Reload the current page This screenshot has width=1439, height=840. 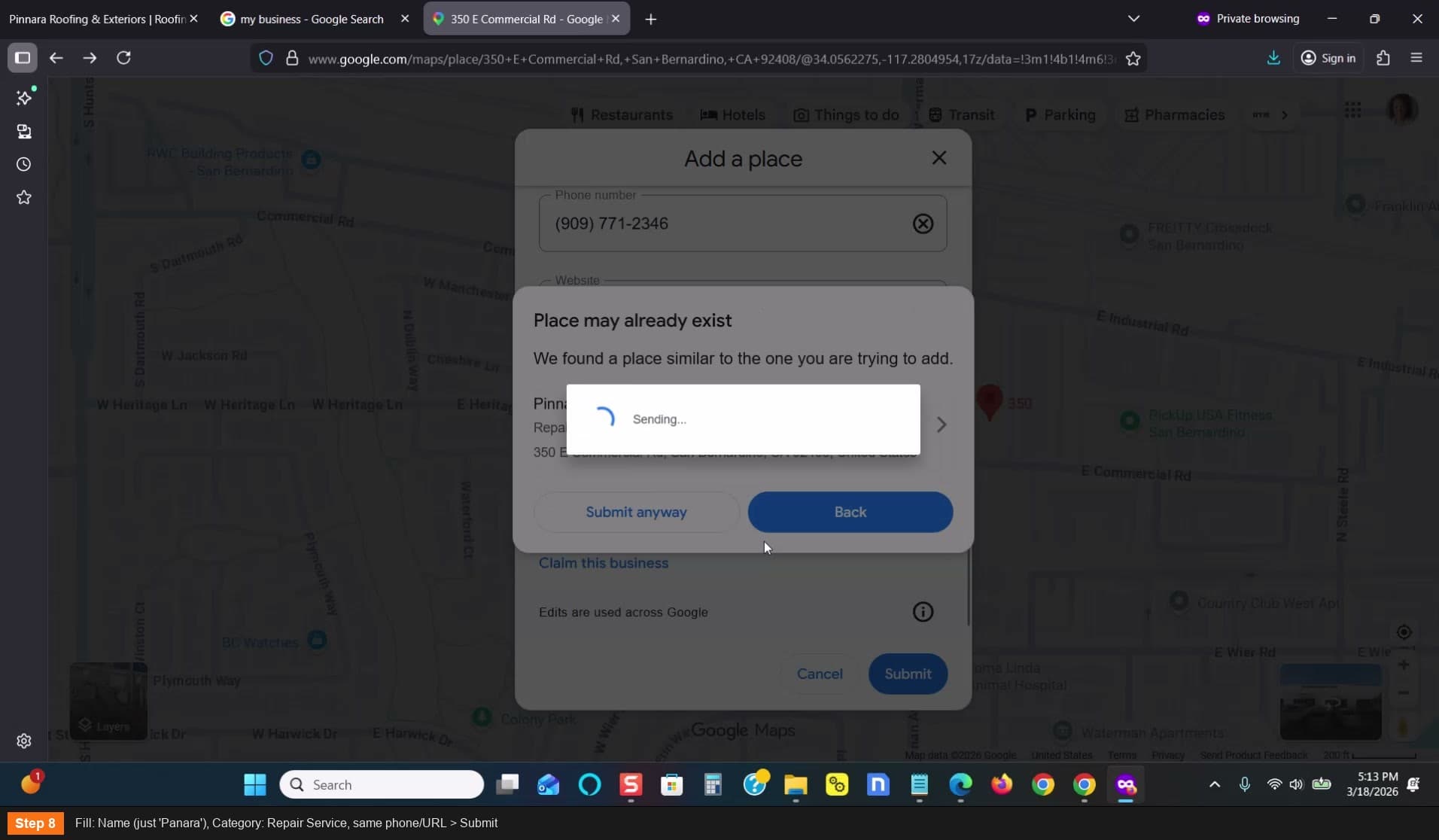pos(124,58)
